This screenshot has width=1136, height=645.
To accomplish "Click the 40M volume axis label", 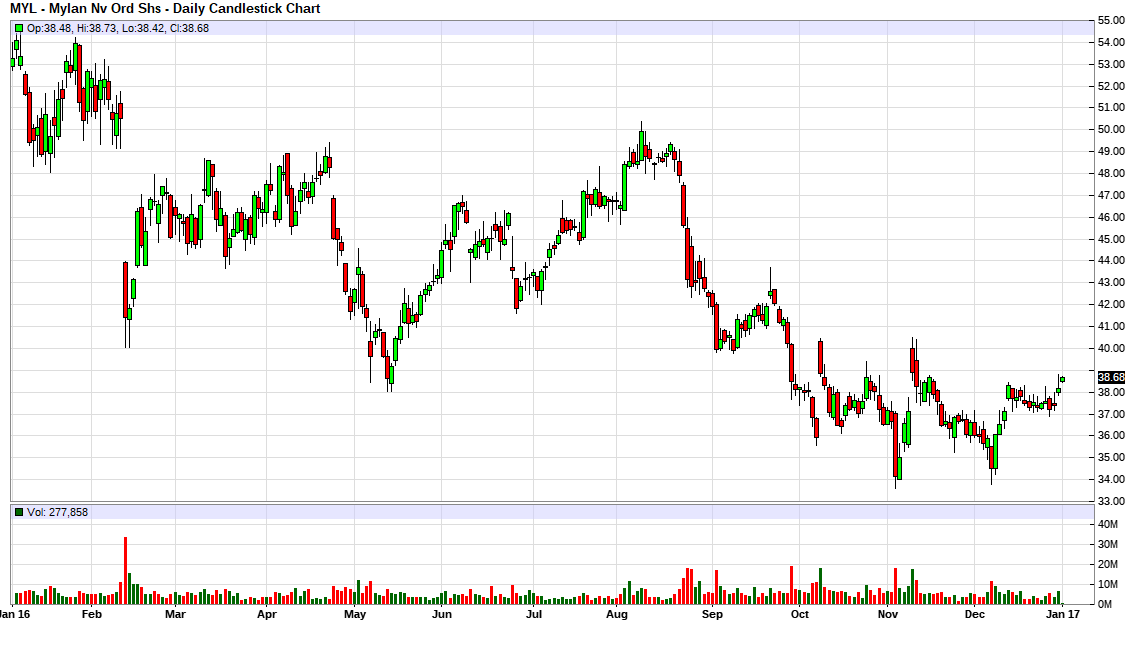I will [x=1107, y=524].
